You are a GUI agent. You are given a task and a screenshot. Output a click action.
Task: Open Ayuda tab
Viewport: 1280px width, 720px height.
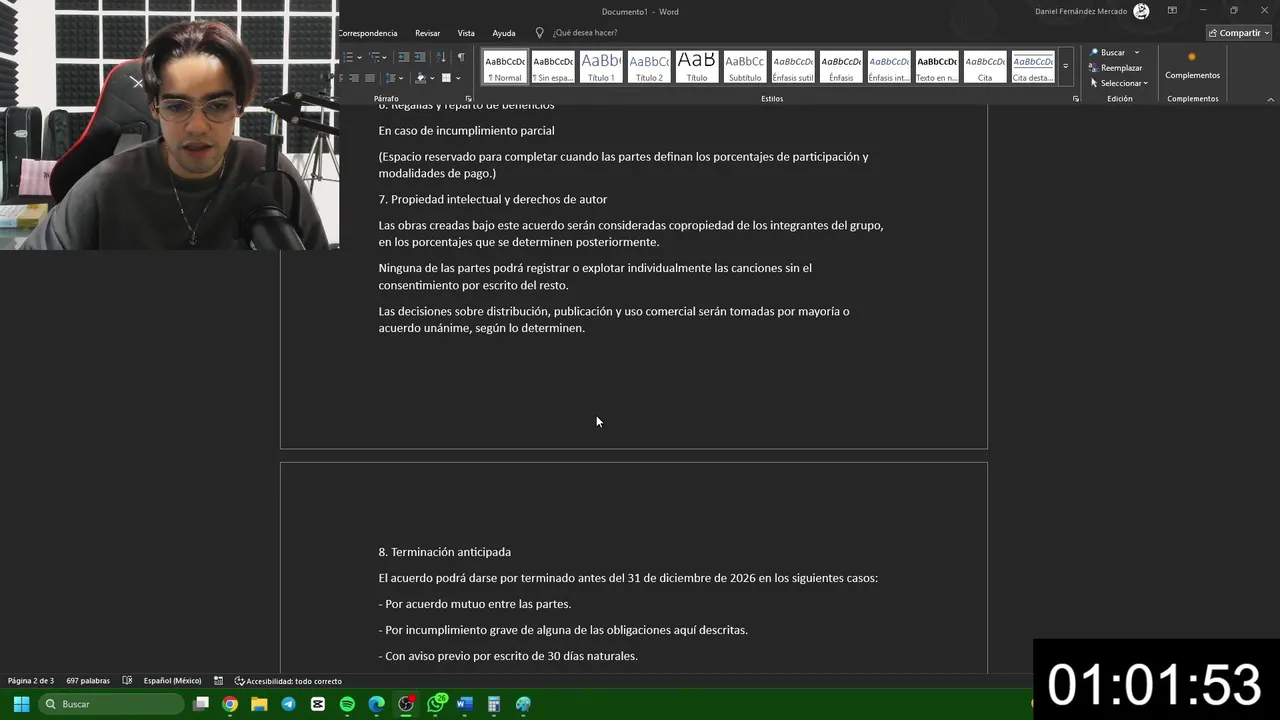[504, 33]
